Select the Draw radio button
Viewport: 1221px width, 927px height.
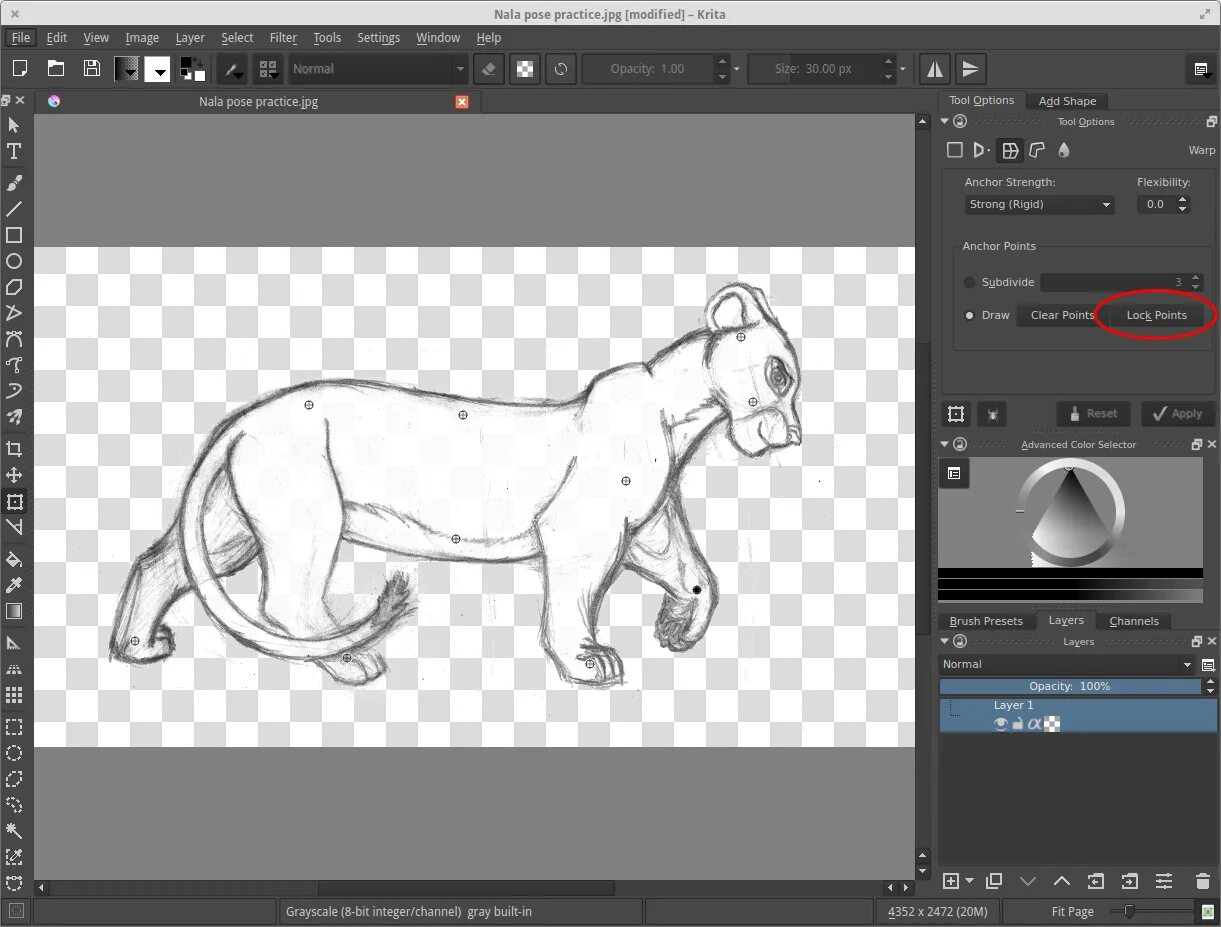click(969, 315)
